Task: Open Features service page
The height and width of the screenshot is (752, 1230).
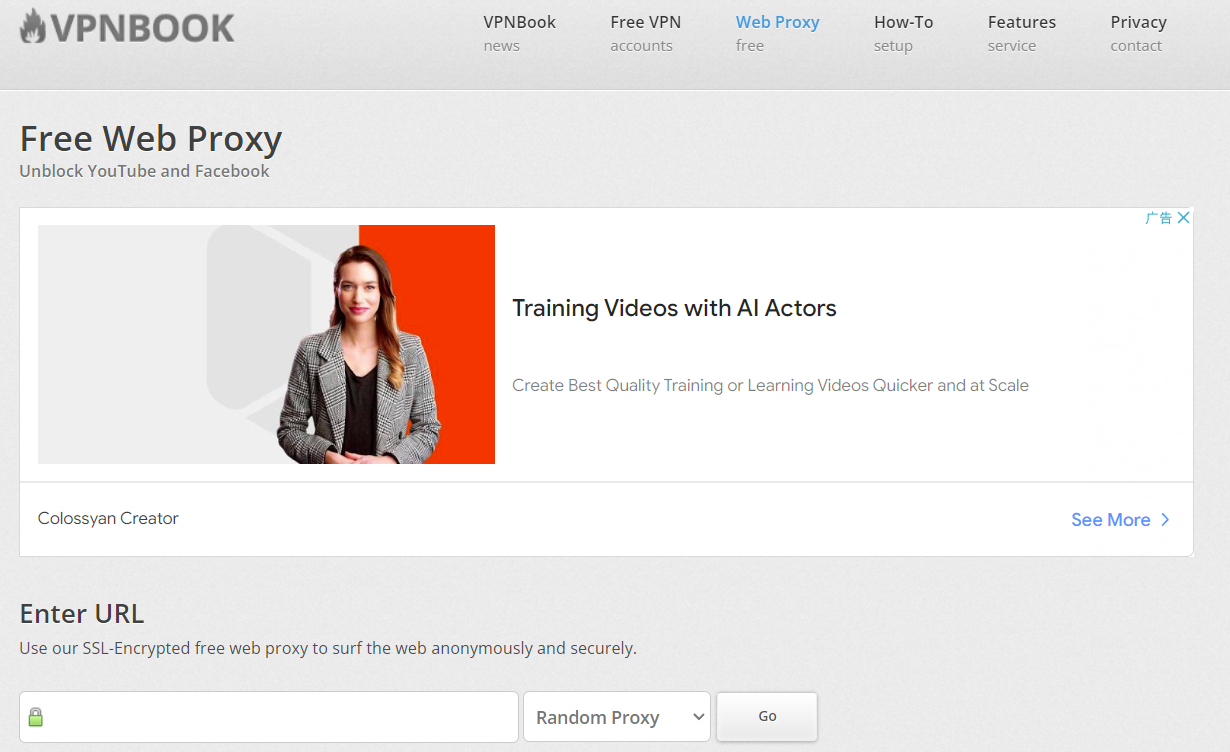Action: (x=1021, y=33)
